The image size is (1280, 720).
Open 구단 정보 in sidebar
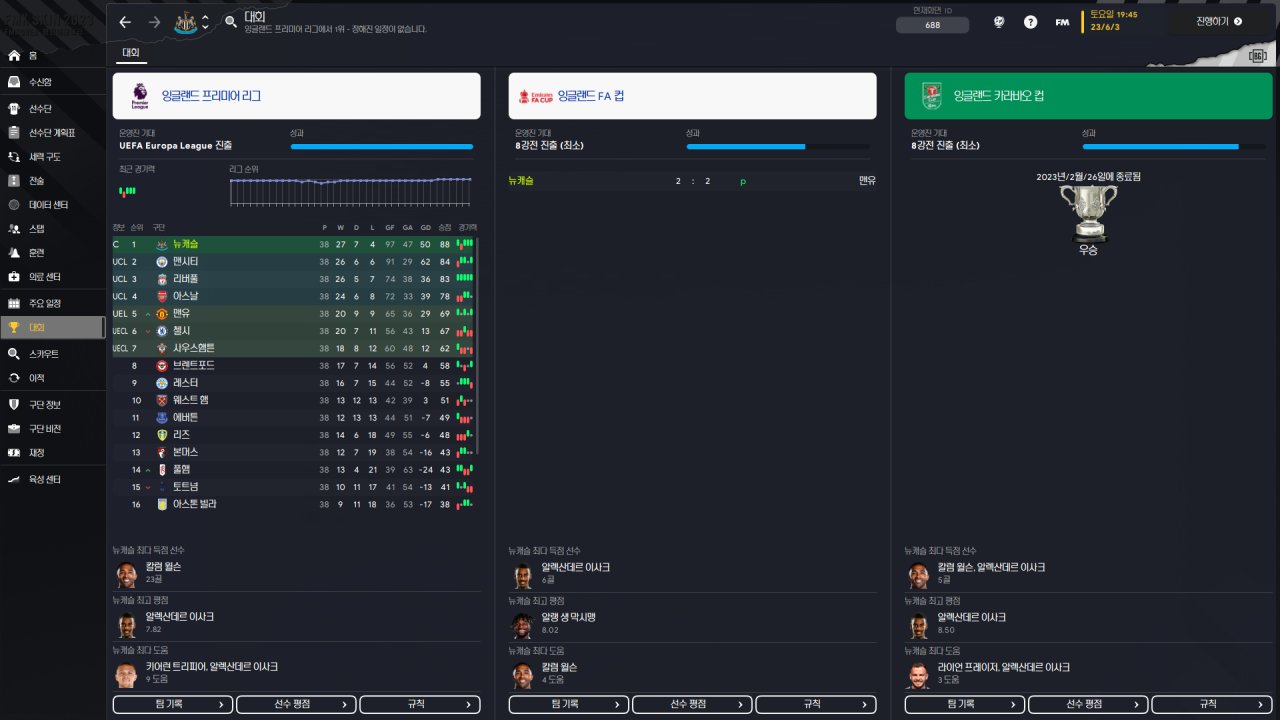(x=52, y=405)
